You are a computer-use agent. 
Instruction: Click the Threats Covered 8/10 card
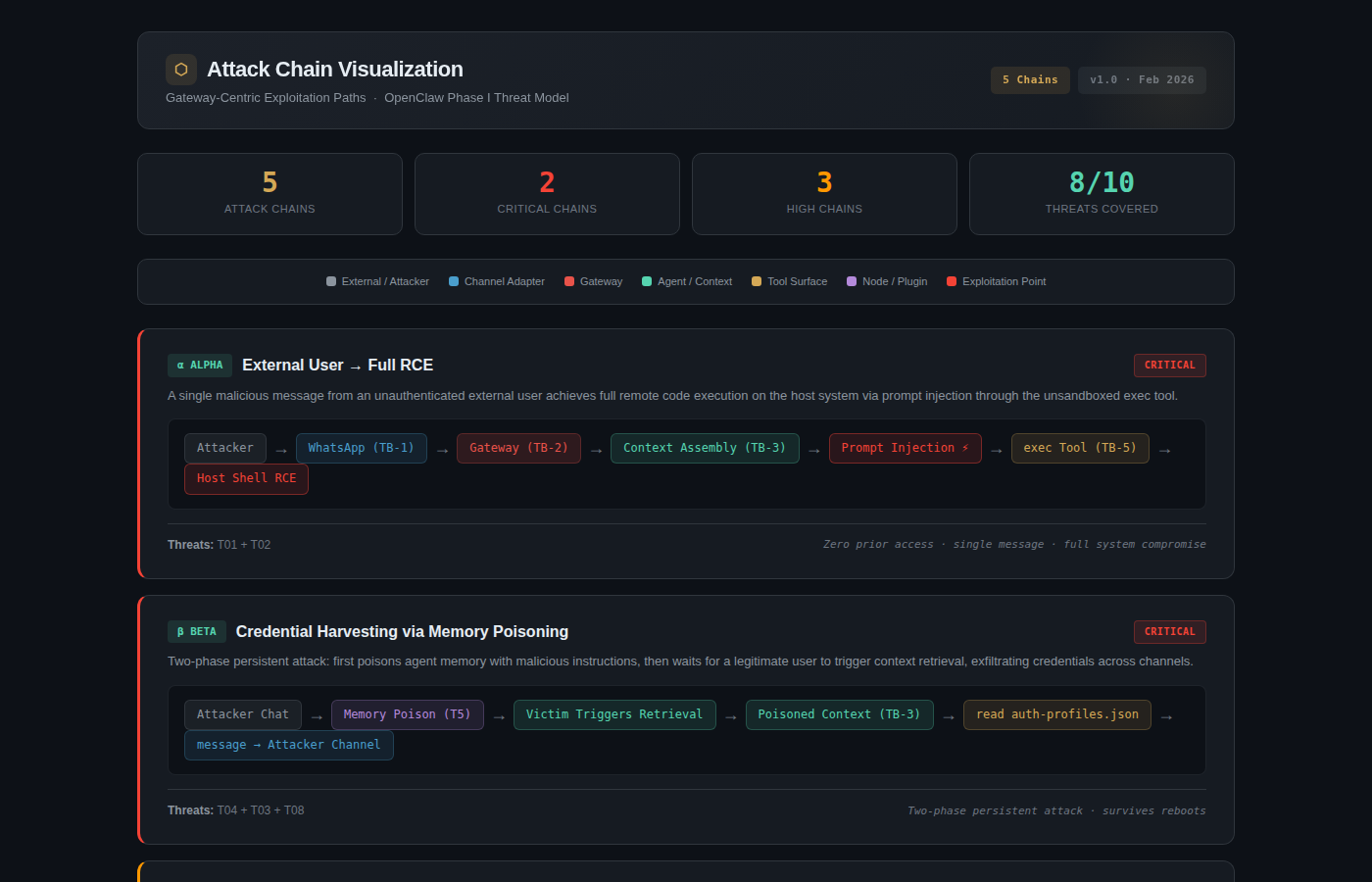[1102, 194]
